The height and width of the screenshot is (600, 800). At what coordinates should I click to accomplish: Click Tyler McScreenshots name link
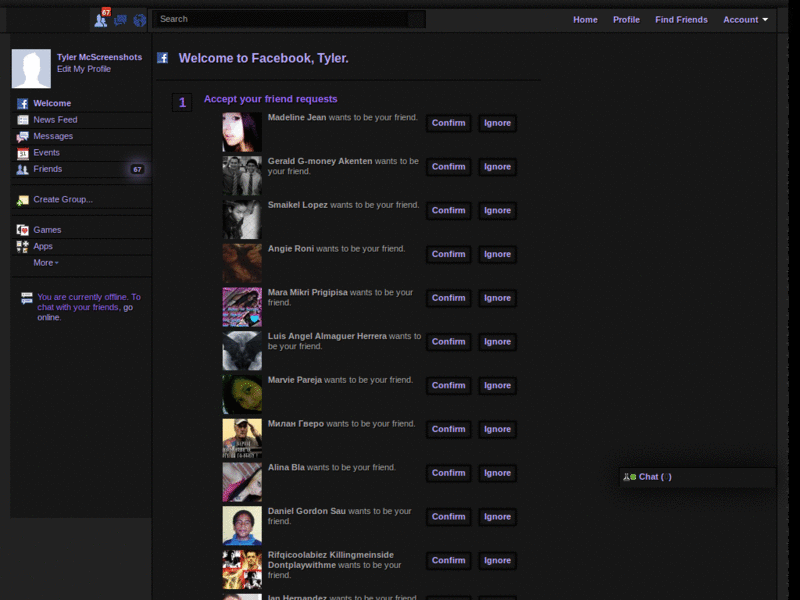click(99, 57)
